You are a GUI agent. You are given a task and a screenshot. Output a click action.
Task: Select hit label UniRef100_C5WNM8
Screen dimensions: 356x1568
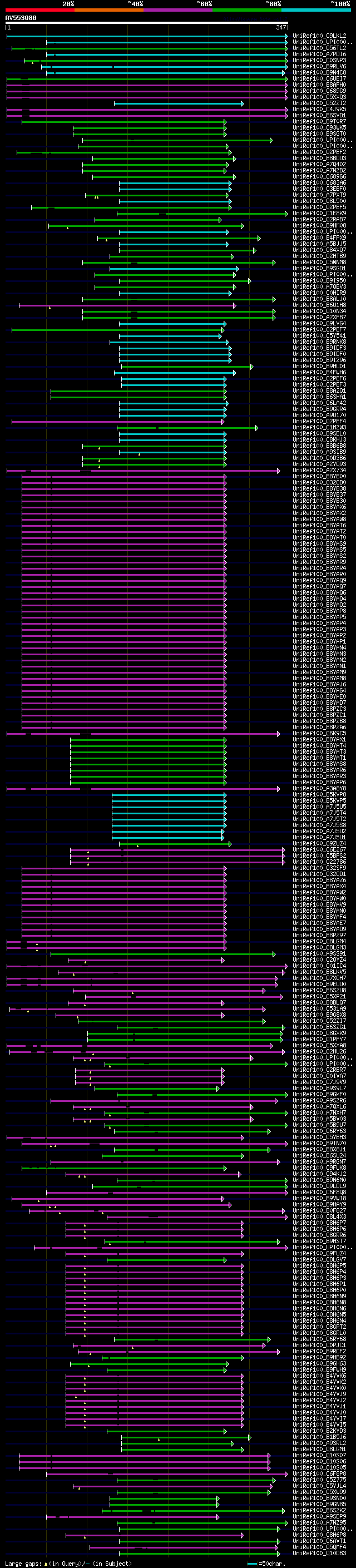[319, 263]
